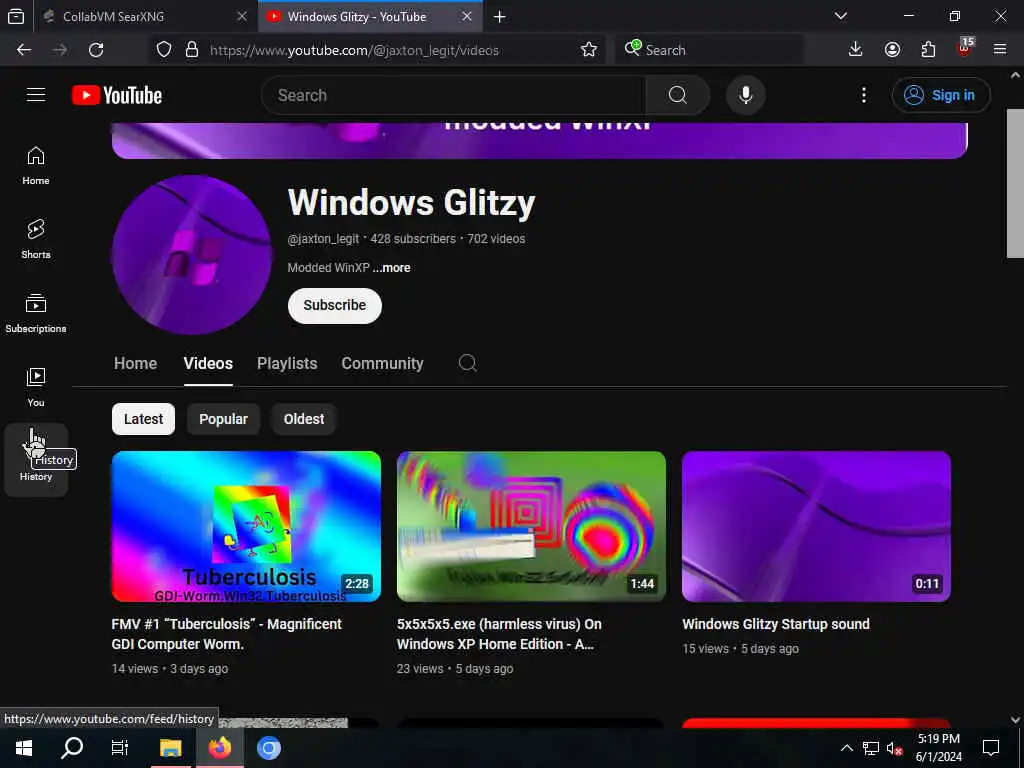Open Firefox downloads panel
The height and width of the screenshot is (768, 1024).
click(x=855, y=50)
